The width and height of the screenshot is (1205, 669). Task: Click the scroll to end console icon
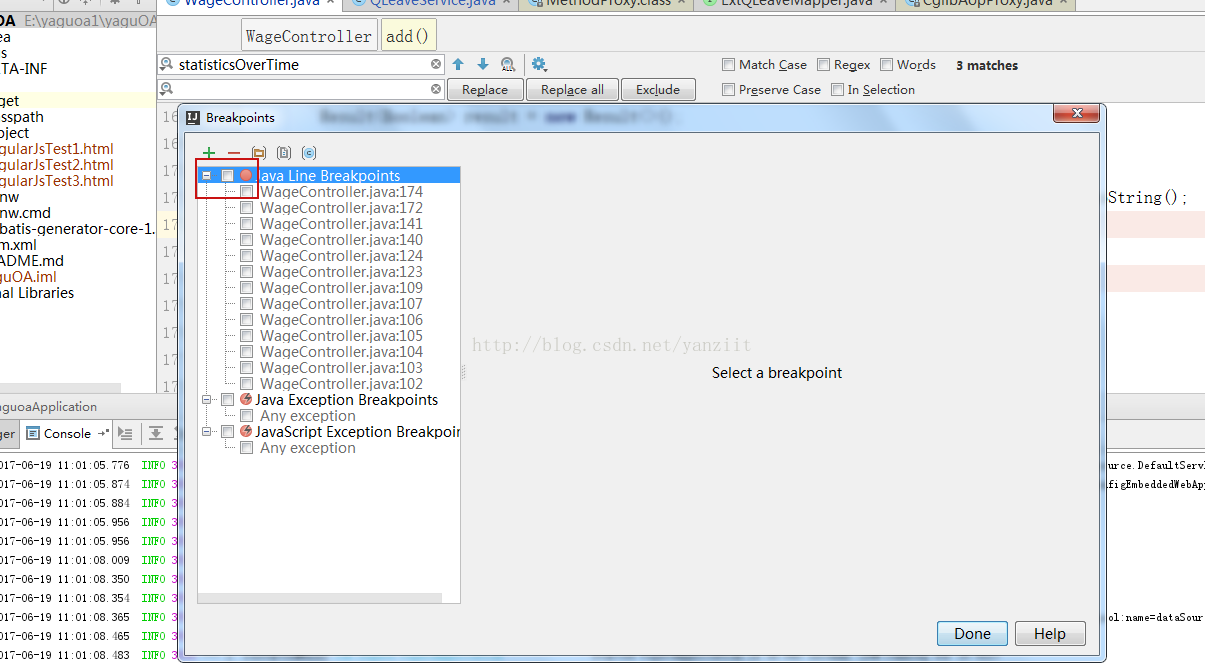pyautogui.click(x=156, y=433)
